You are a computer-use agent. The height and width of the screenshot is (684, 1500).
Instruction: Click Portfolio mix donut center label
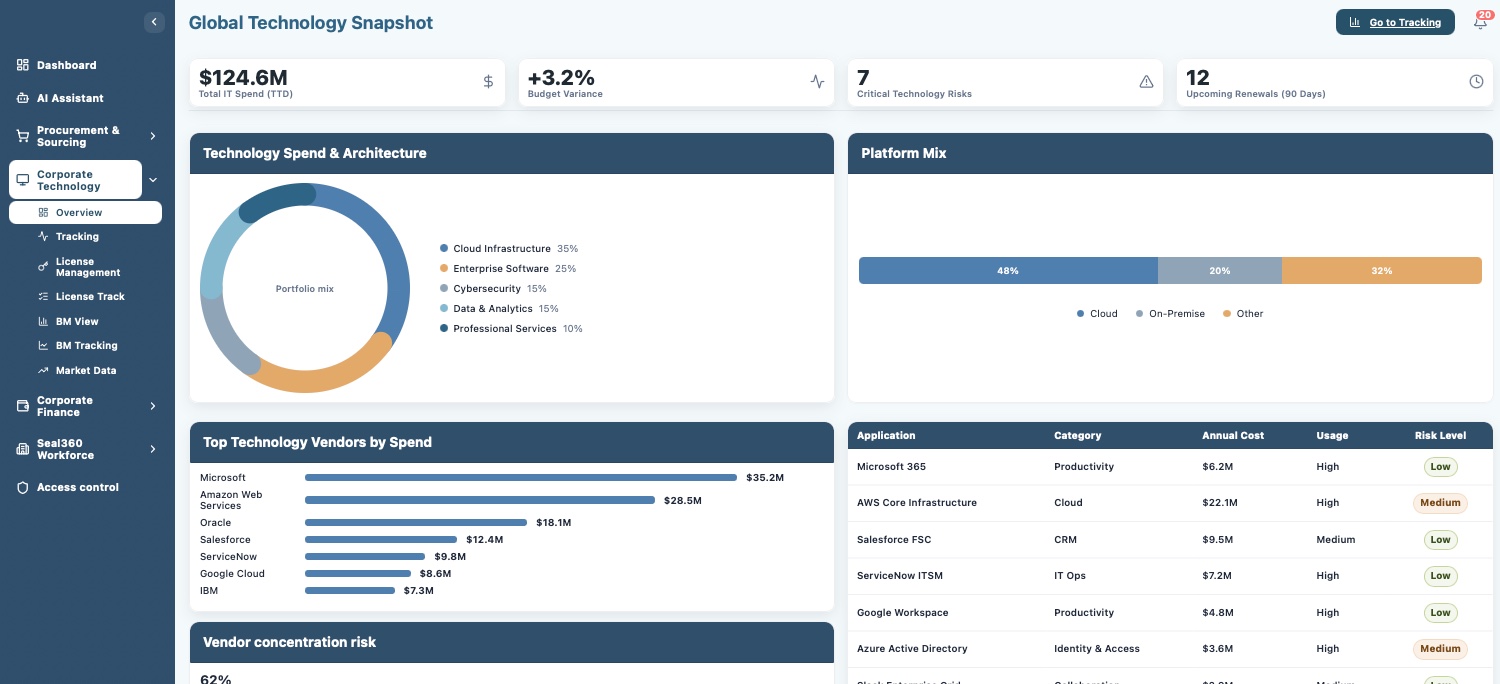[x=305, y=289]
